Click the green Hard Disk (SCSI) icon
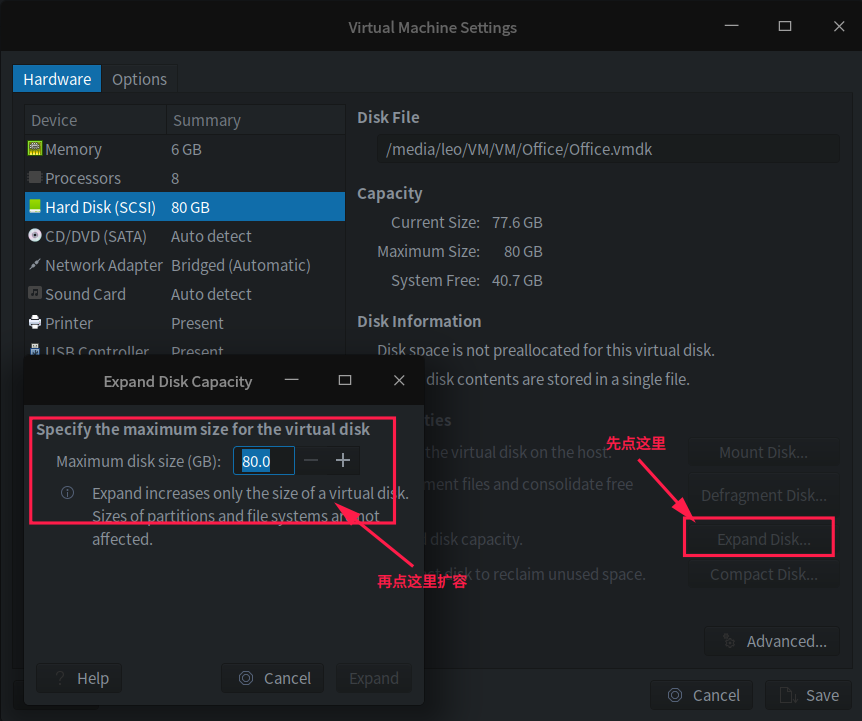862x721 pixels. click(35, 207)
